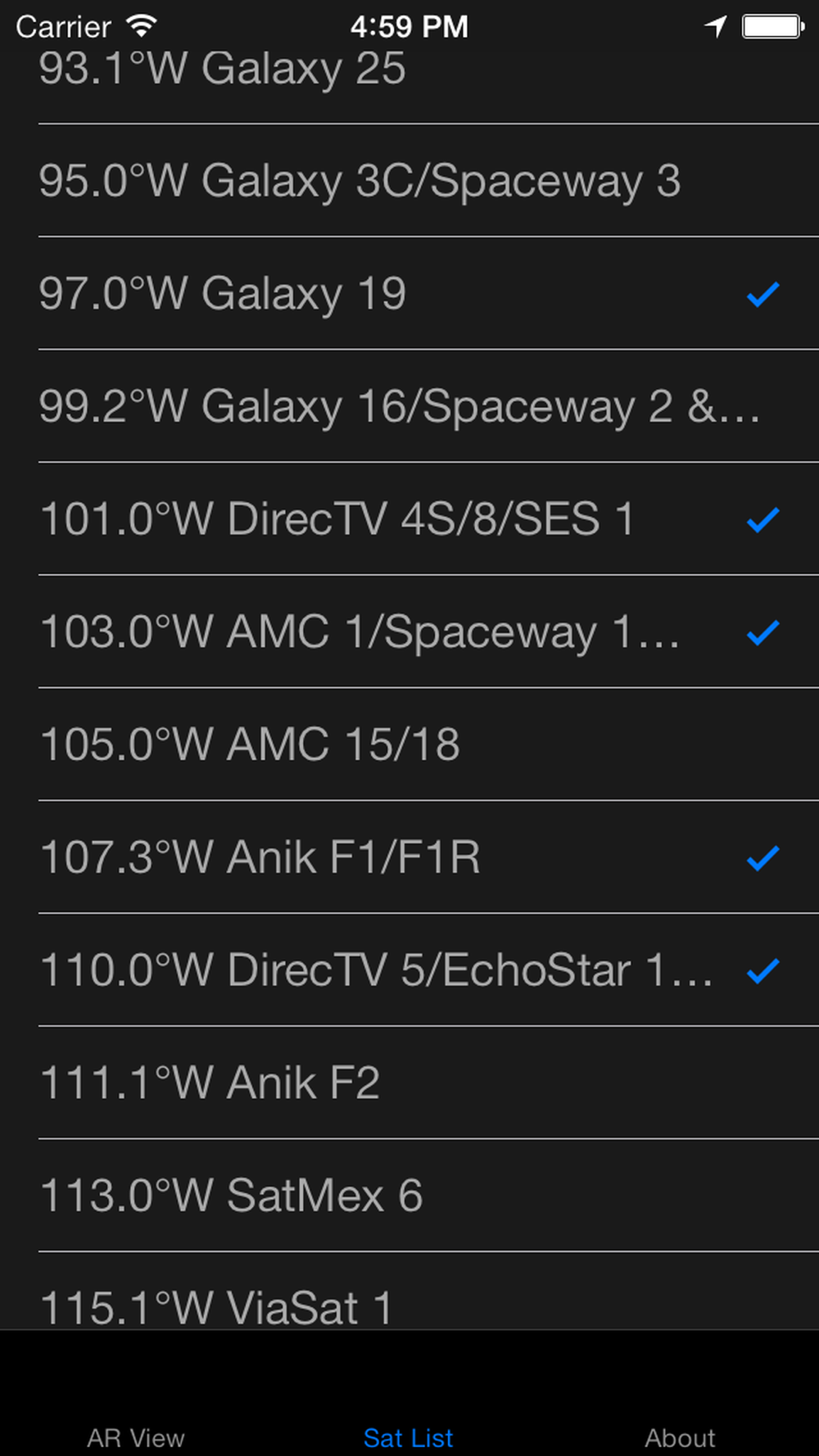This screenshot has height=1456, width=819.
Task: Tap the Carrier label in status bar
Action: (63, 27)
